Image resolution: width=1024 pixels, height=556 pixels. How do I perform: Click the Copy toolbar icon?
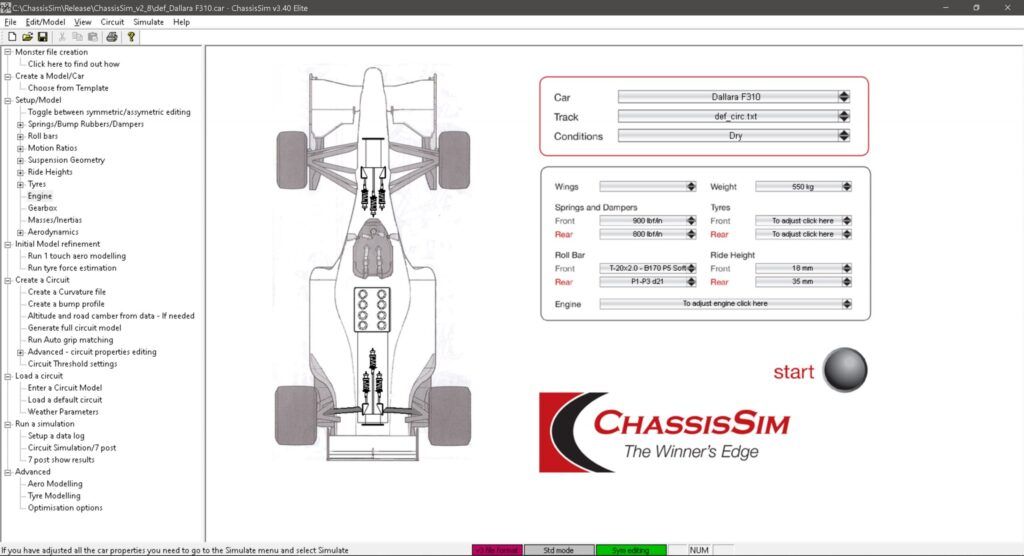(77, 37)
